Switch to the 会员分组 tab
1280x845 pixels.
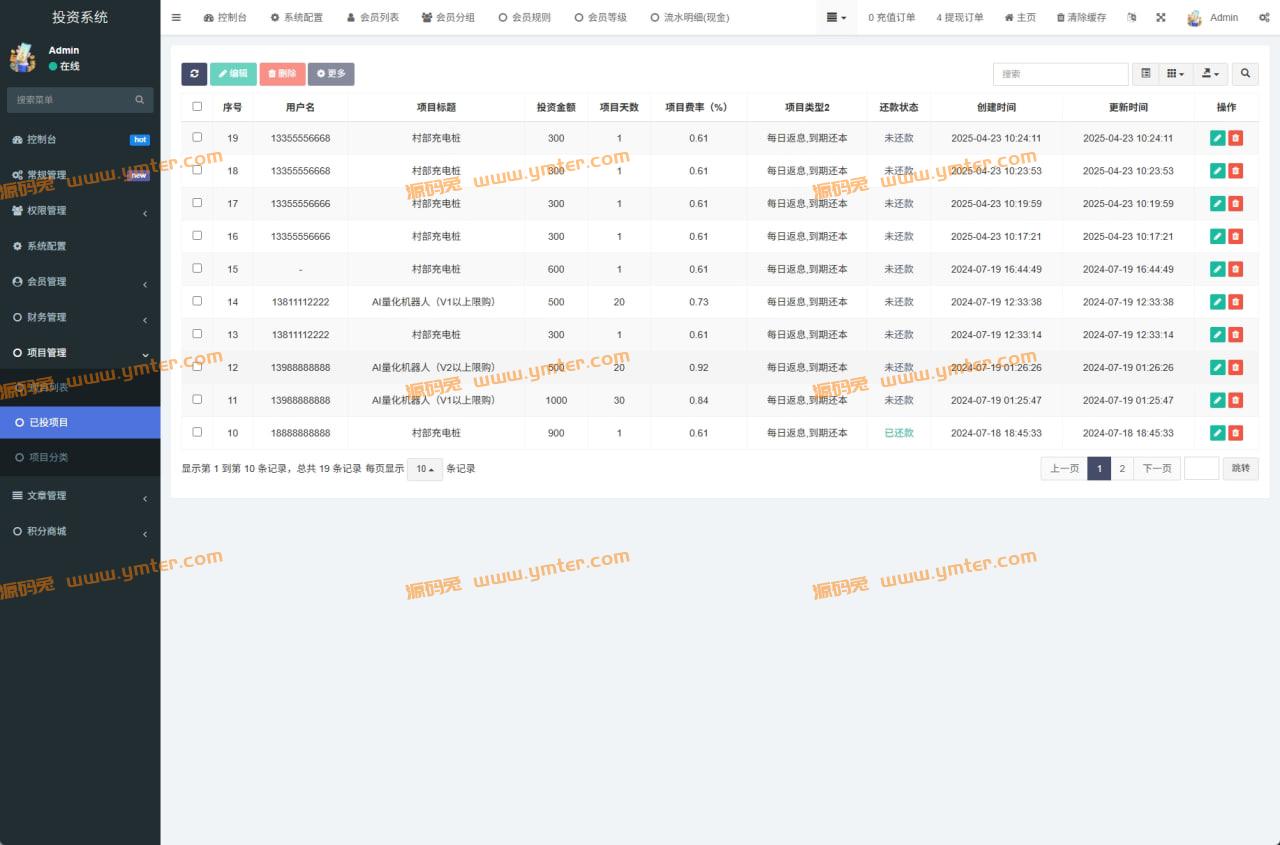click(448, 17)
